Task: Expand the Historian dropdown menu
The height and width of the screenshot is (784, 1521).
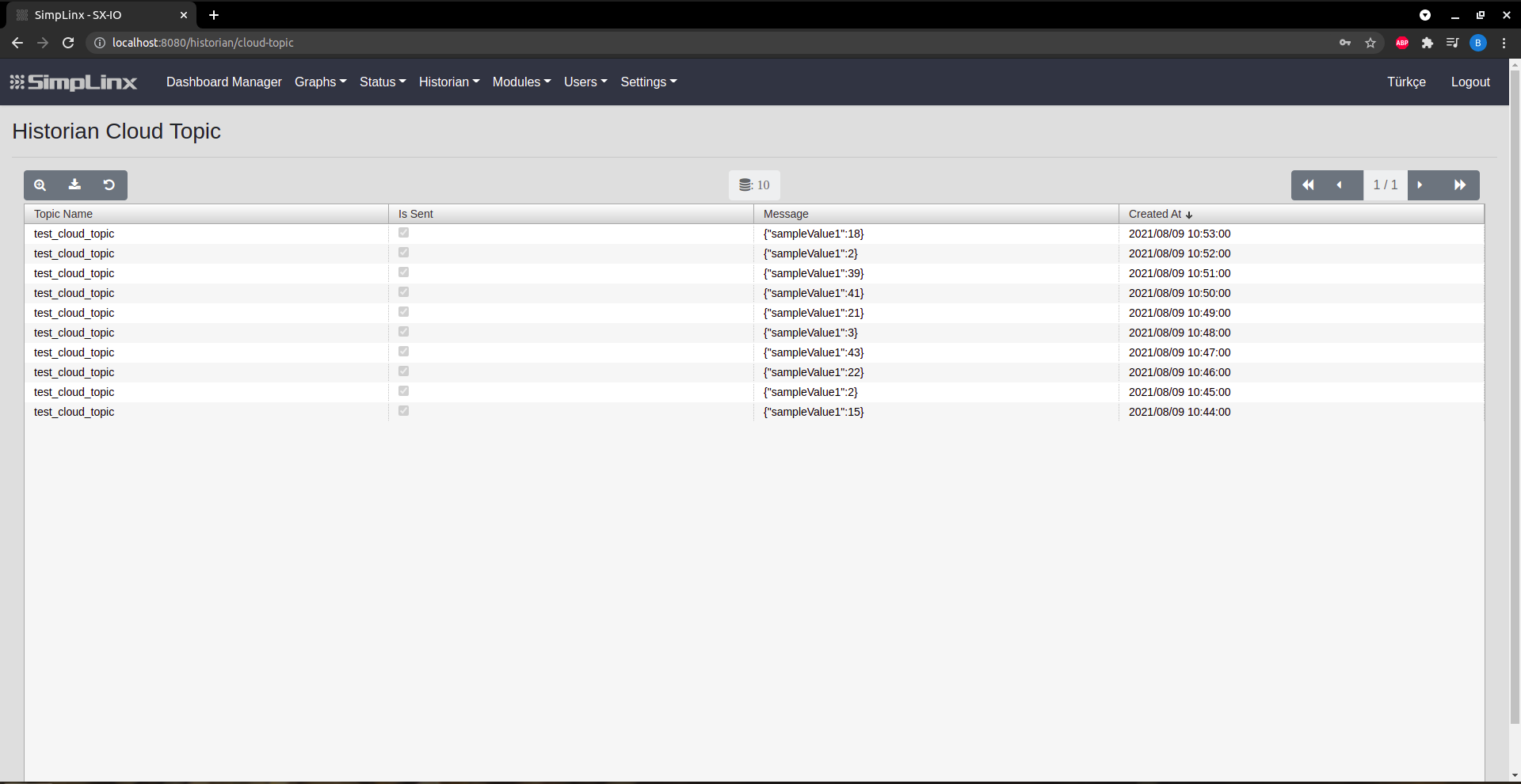Action: (449, 82)
